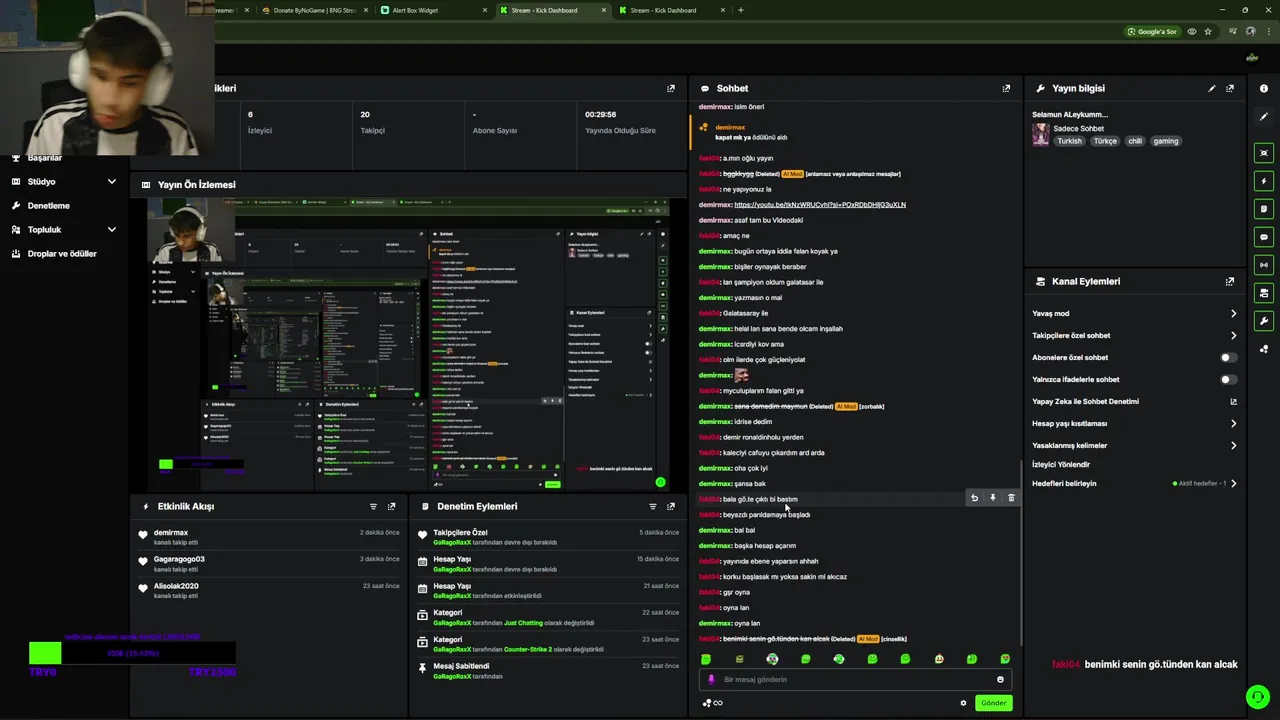Open Droplar ve ödüller in sidebar
1280x720 pixels.
[x=62, y=253]
